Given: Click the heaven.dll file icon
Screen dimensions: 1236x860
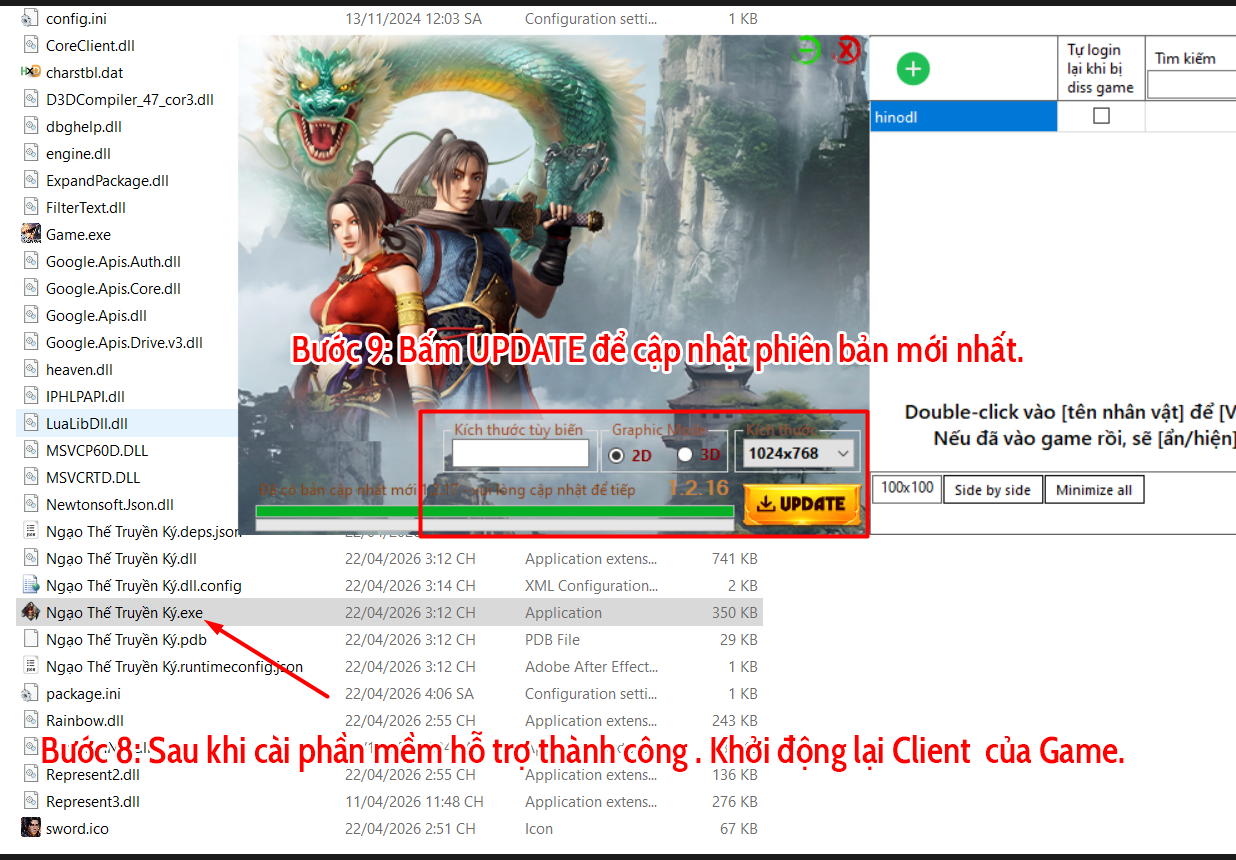Looking at the screenshot, I should pyautogui.click(x=31, y=370).
